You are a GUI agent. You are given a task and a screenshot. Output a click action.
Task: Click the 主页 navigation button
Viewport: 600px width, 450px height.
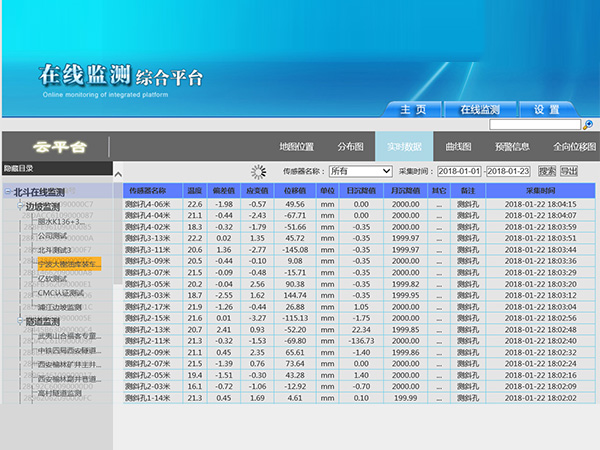click(x=413, y=109)
